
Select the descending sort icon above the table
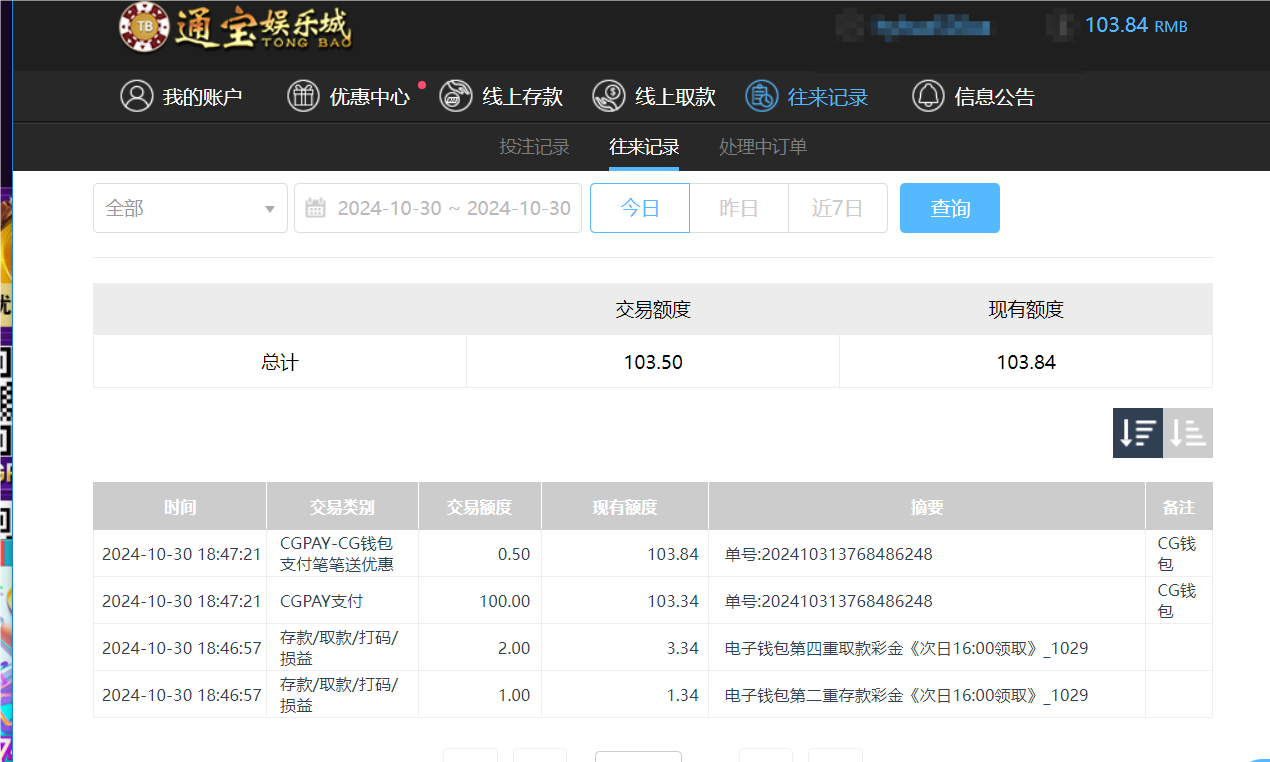click(x=1137, y=433)
